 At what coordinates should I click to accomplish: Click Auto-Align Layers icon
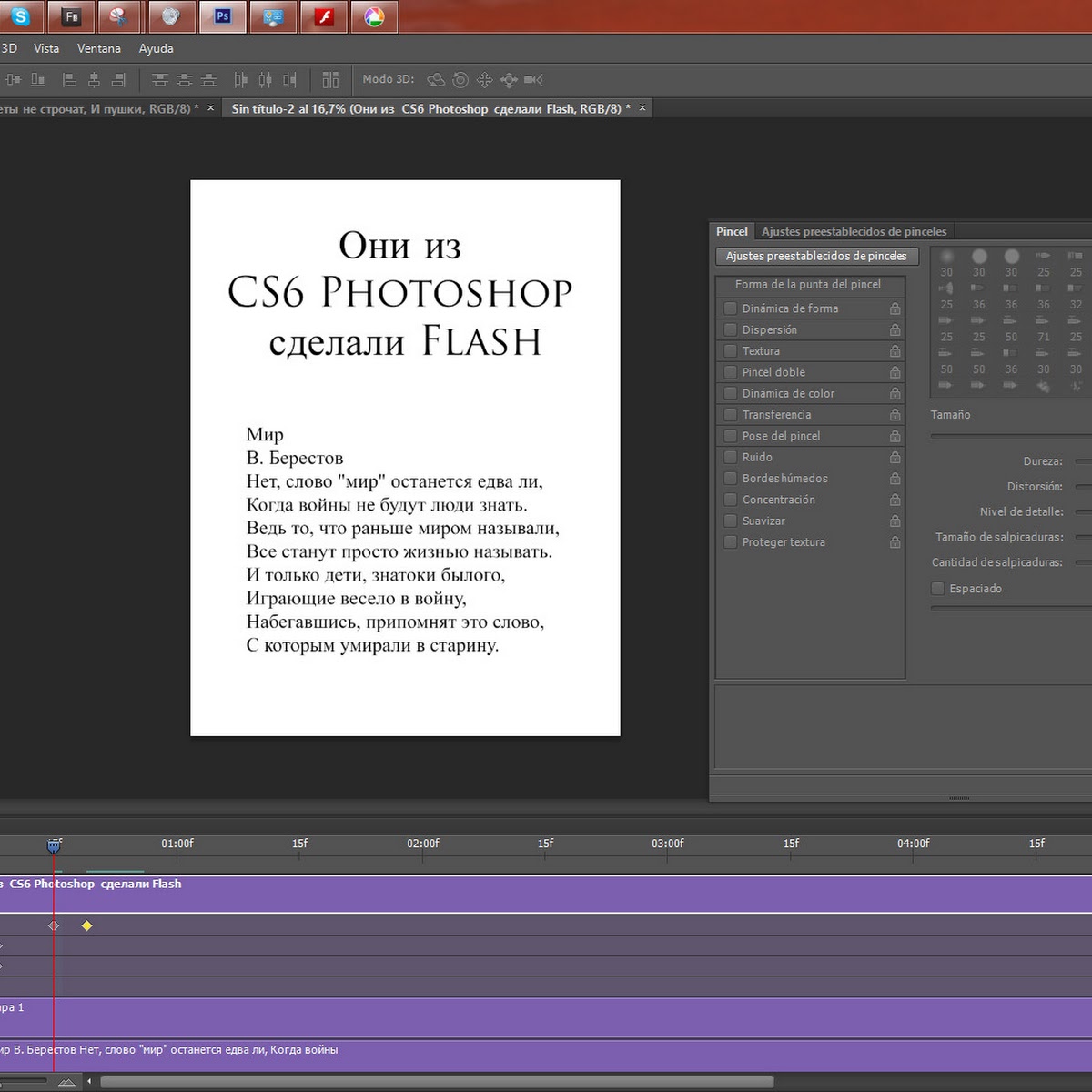pyautogui.click(x=330, y=80)
